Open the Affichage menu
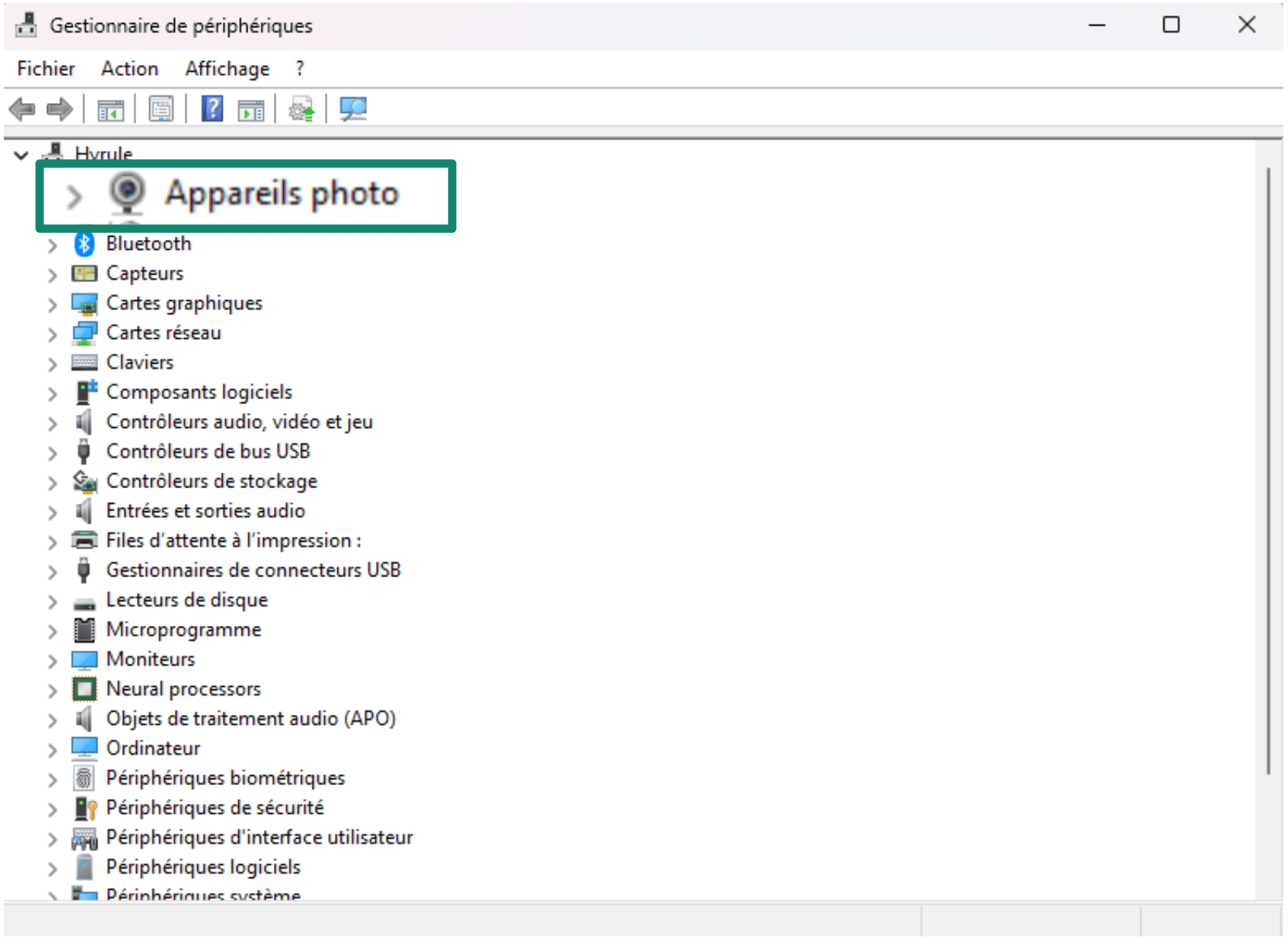 [x=226, y=68]
